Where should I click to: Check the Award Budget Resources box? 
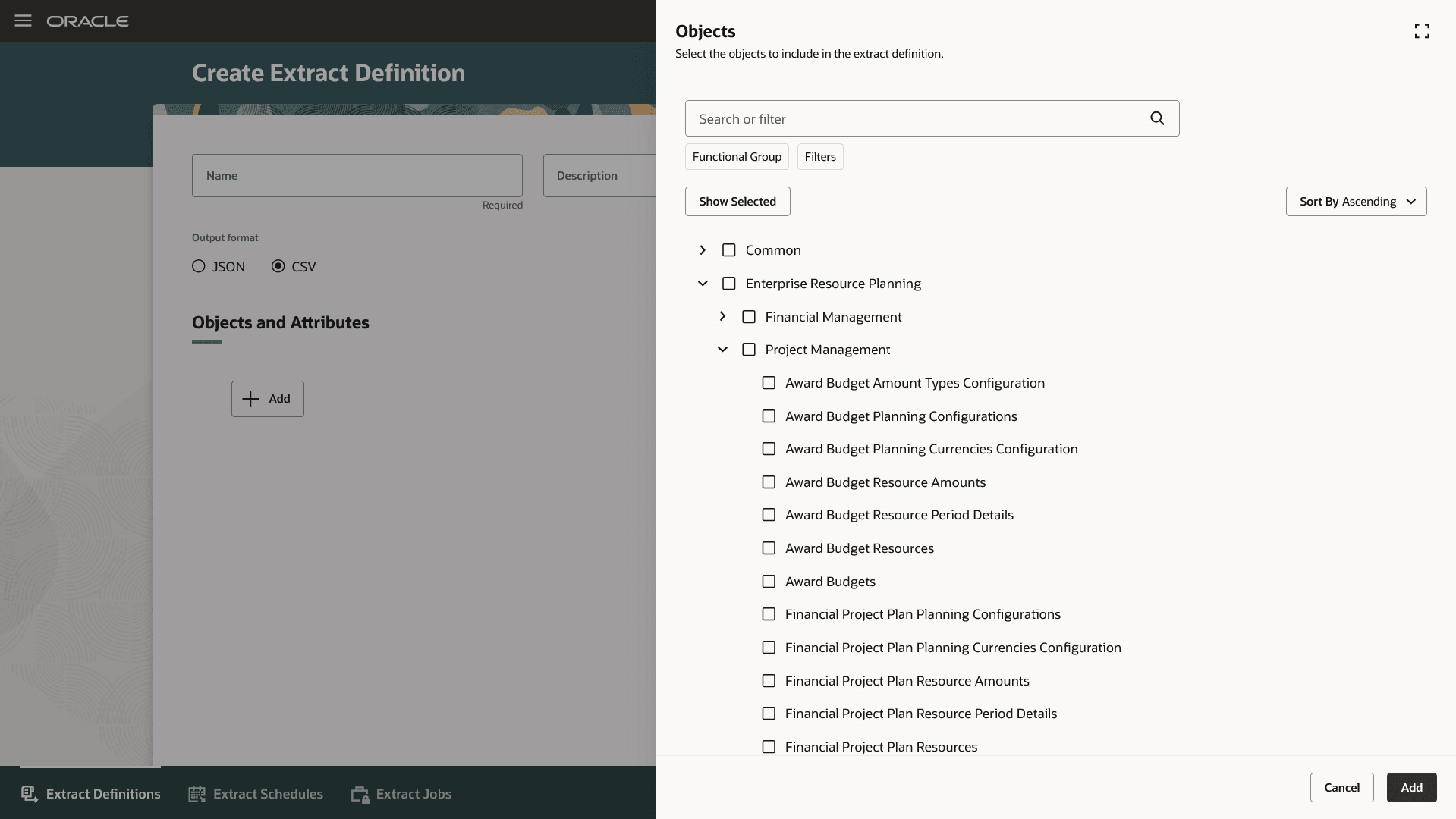[x=769, y=548]
